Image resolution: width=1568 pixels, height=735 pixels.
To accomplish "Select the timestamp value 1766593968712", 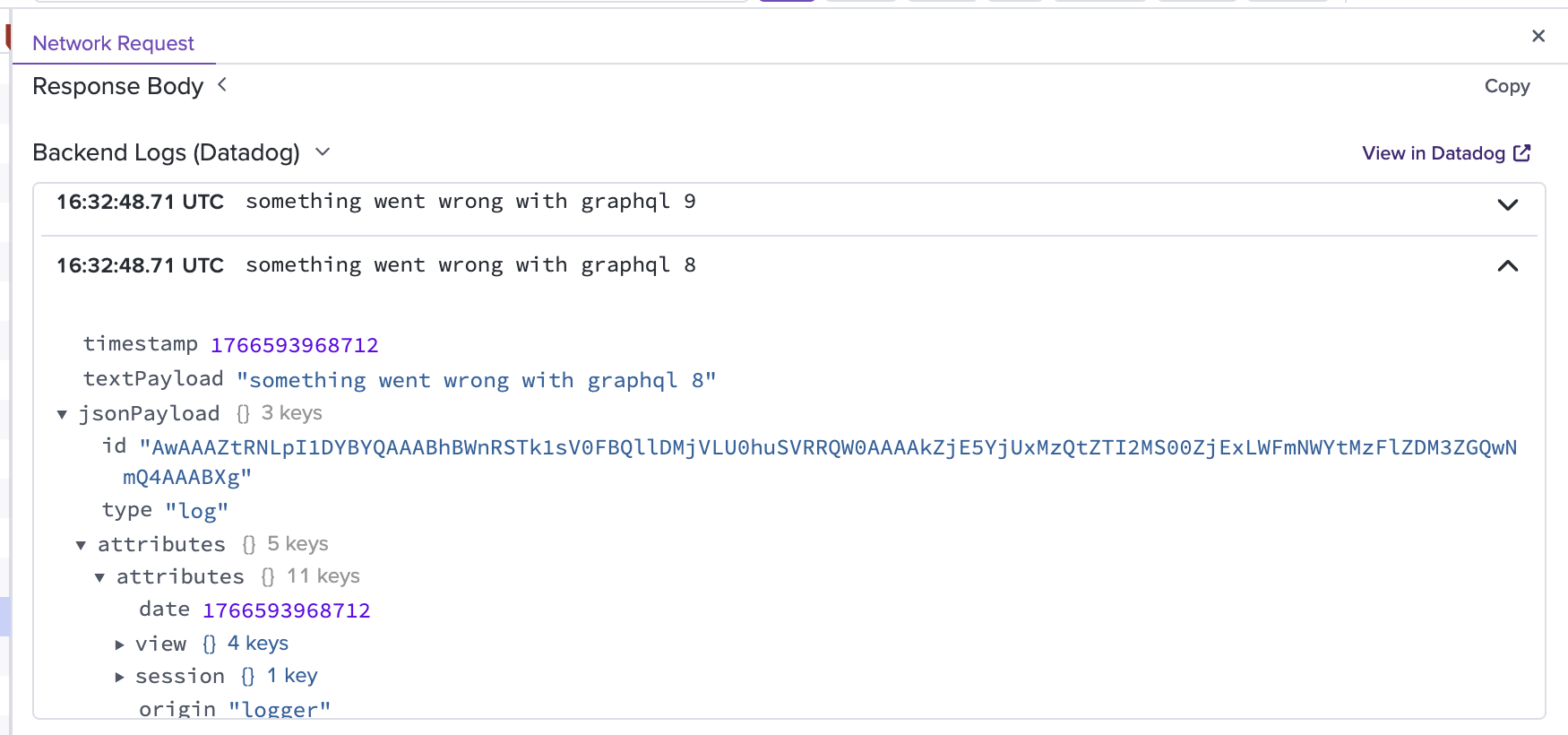I will (295, 345).
